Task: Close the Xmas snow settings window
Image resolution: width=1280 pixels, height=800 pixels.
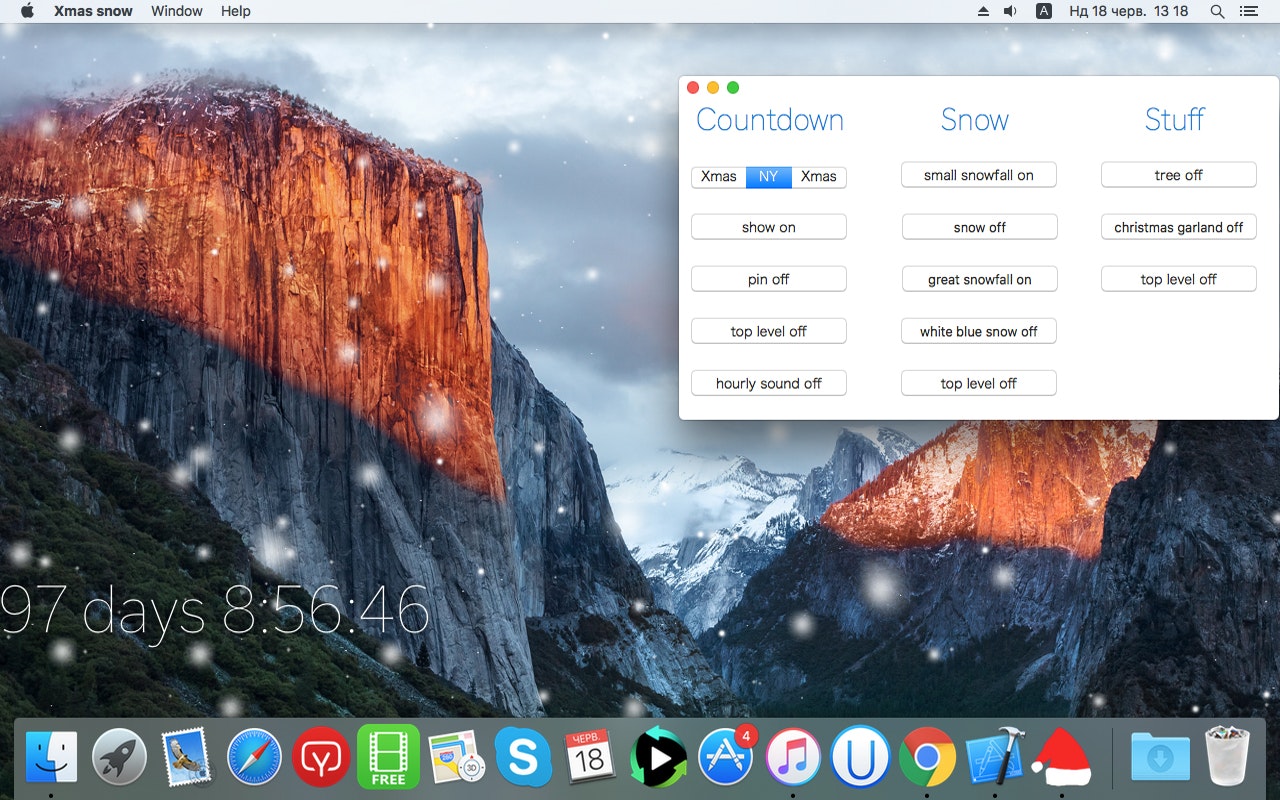Action: [x=693, y=88]
